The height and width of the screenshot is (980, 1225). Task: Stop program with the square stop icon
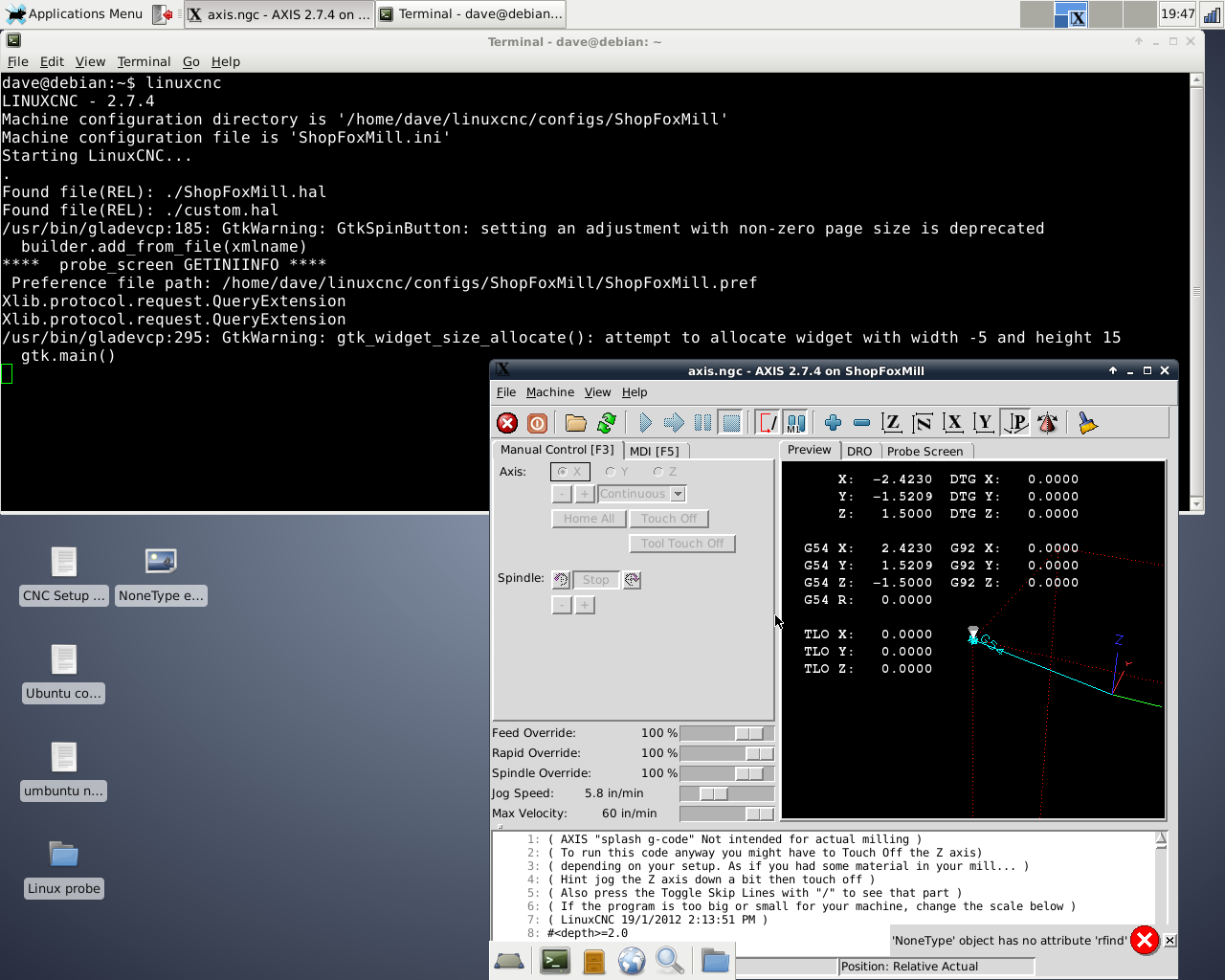731,423
